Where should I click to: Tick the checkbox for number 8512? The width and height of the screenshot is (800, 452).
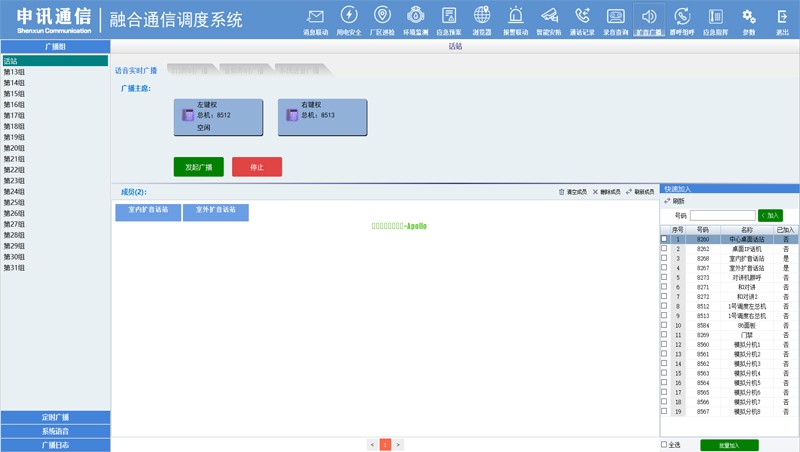pyautogui.click(x=664, y=306)
